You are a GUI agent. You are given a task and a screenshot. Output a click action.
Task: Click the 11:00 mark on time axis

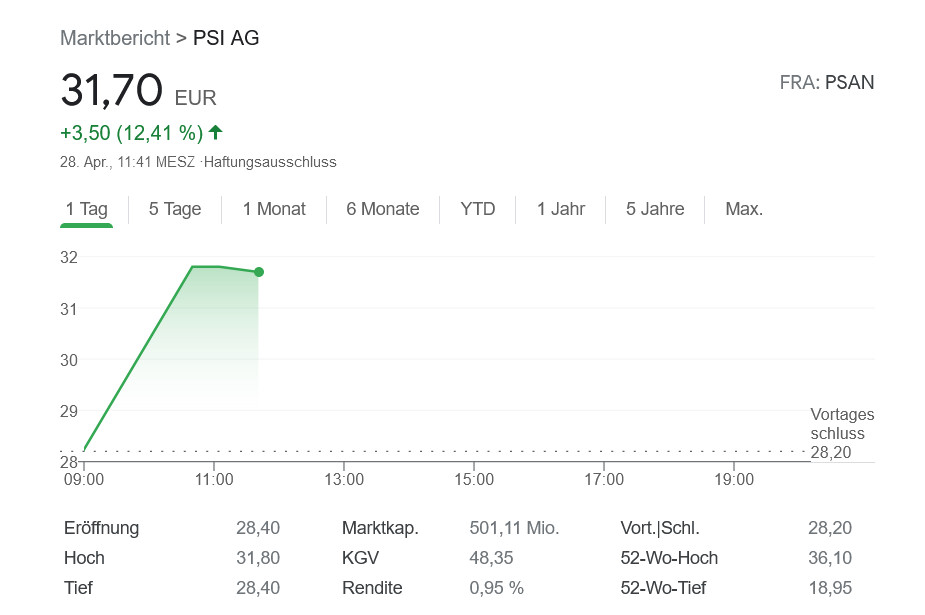214,480
